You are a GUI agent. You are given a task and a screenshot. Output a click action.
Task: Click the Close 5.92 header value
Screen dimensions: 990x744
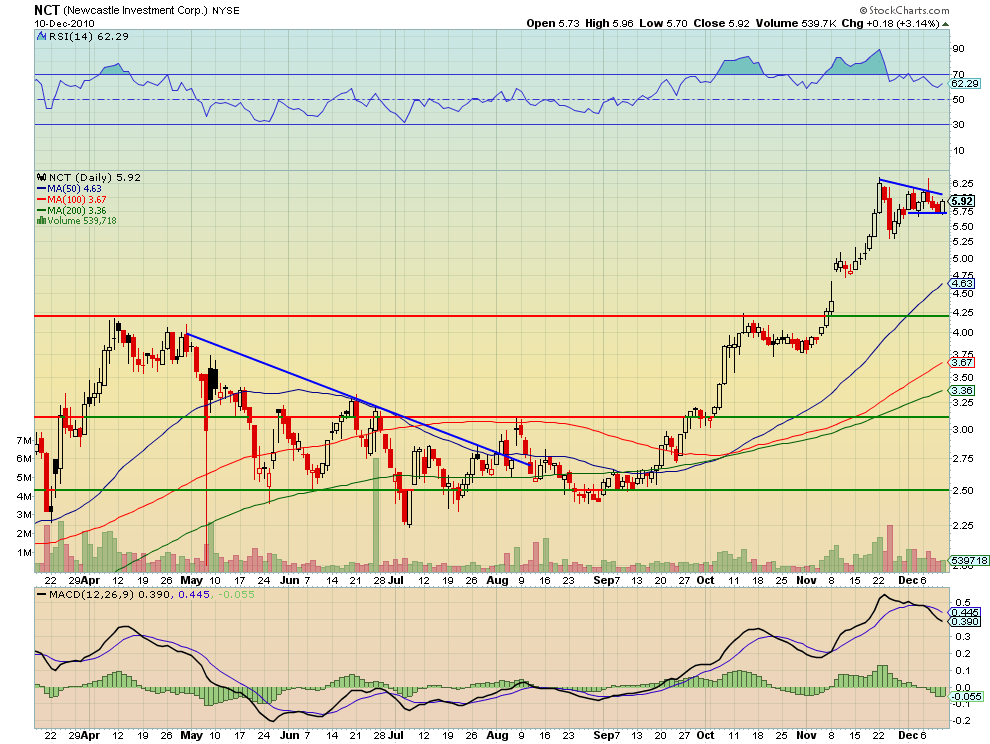pyautogui.click(x=722, y=23)
